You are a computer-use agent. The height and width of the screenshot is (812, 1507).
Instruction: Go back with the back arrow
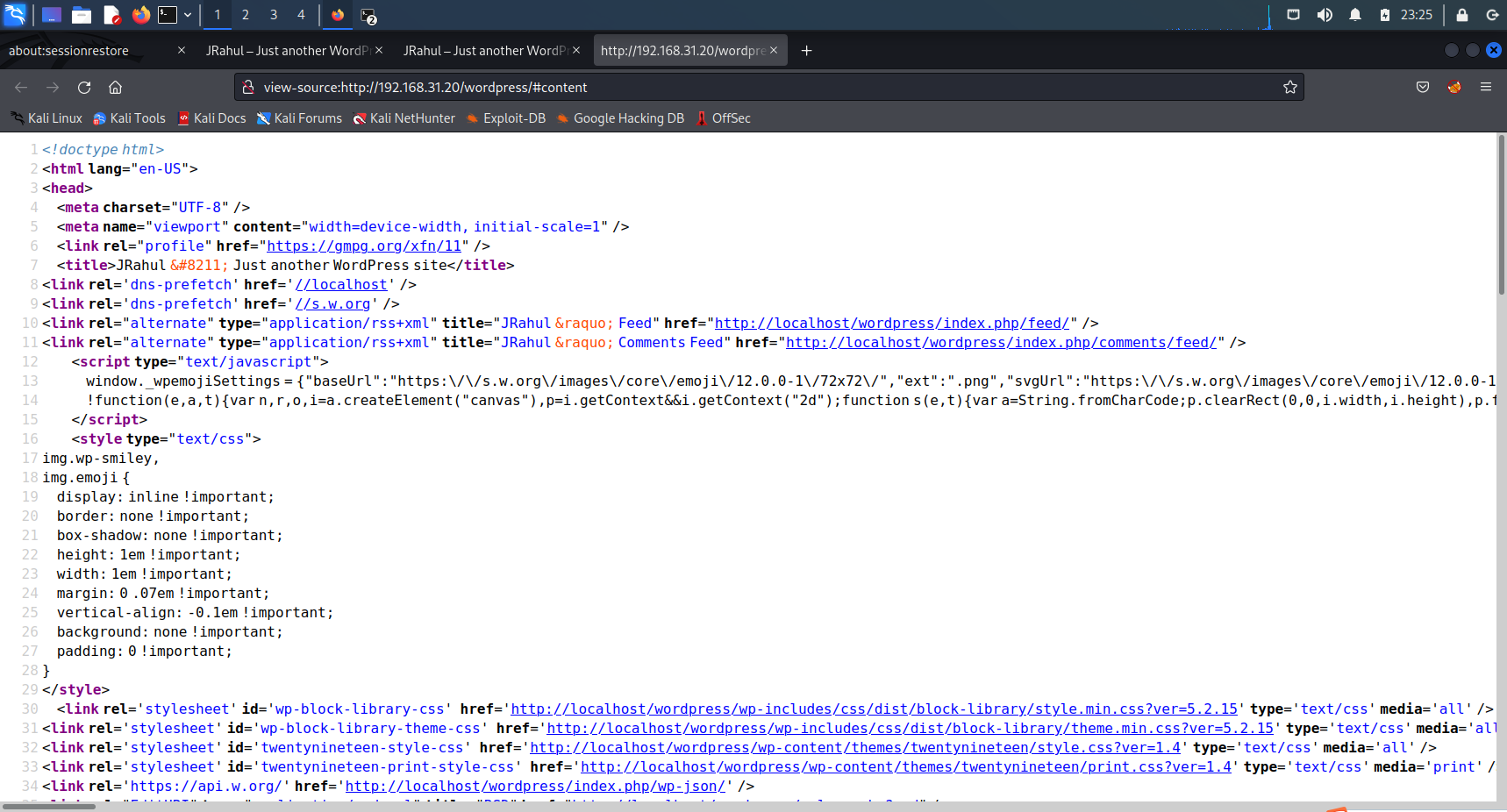pos(21,87)
